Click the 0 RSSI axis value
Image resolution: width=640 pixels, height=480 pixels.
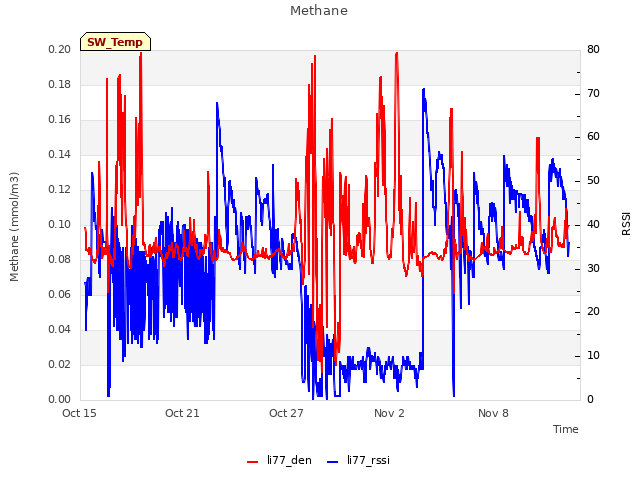coord(590,399)
